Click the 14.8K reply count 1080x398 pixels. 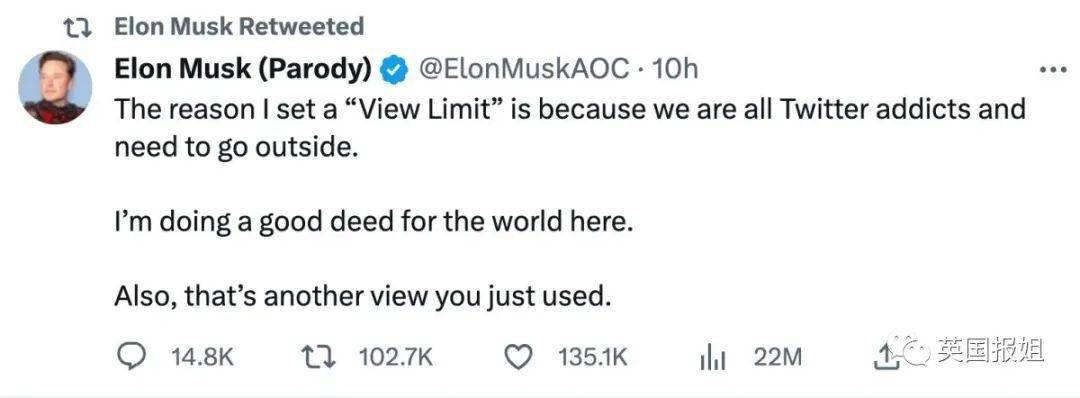202,357
